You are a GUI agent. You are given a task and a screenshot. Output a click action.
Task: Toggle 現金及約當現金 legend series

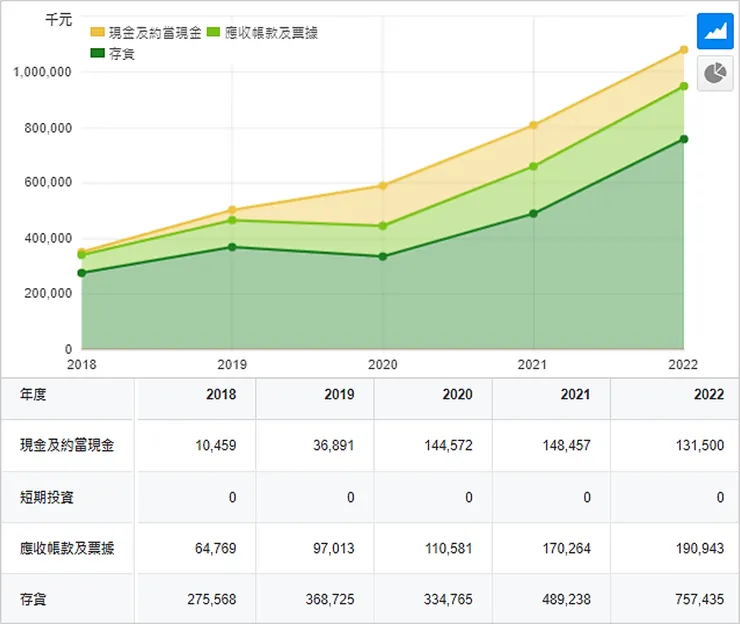point(146,33)
